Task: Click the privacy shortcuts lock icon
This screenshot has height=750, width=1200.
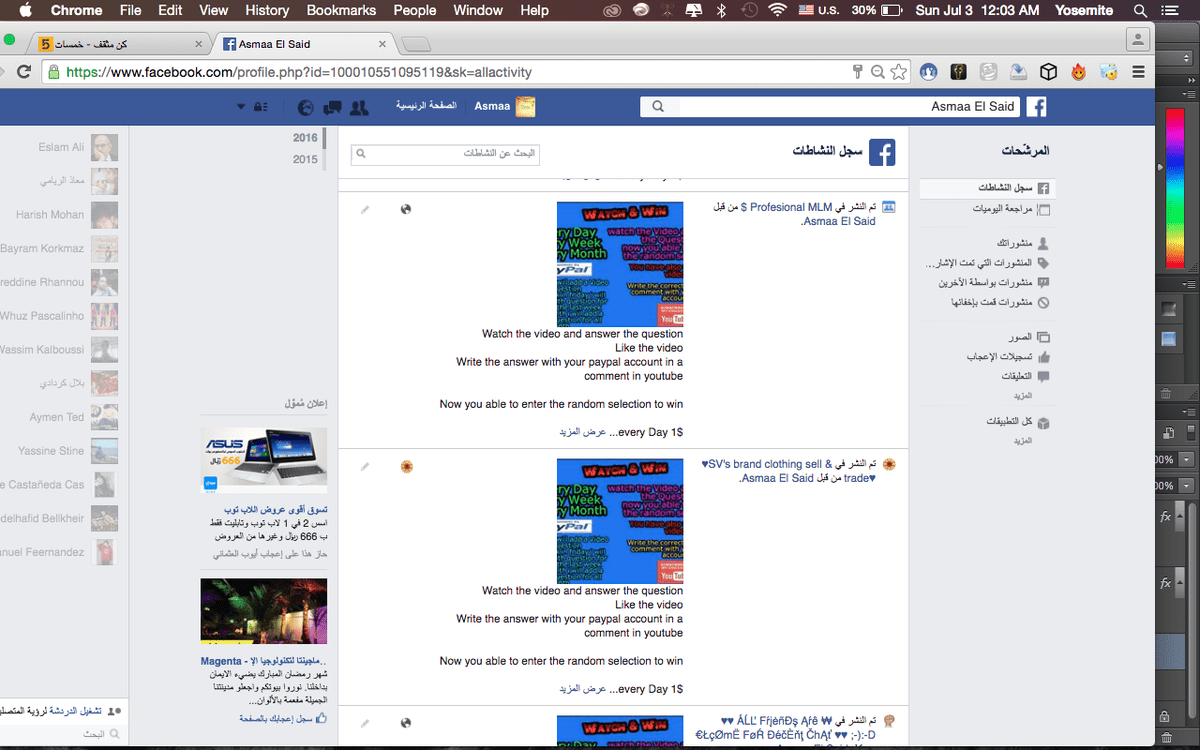Action: [262, 107]
